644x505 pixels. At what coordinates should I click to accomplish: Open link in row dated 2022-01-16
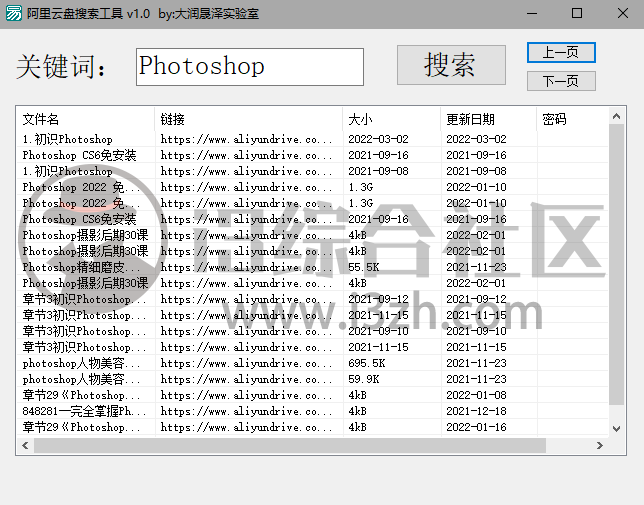[246, 427]
